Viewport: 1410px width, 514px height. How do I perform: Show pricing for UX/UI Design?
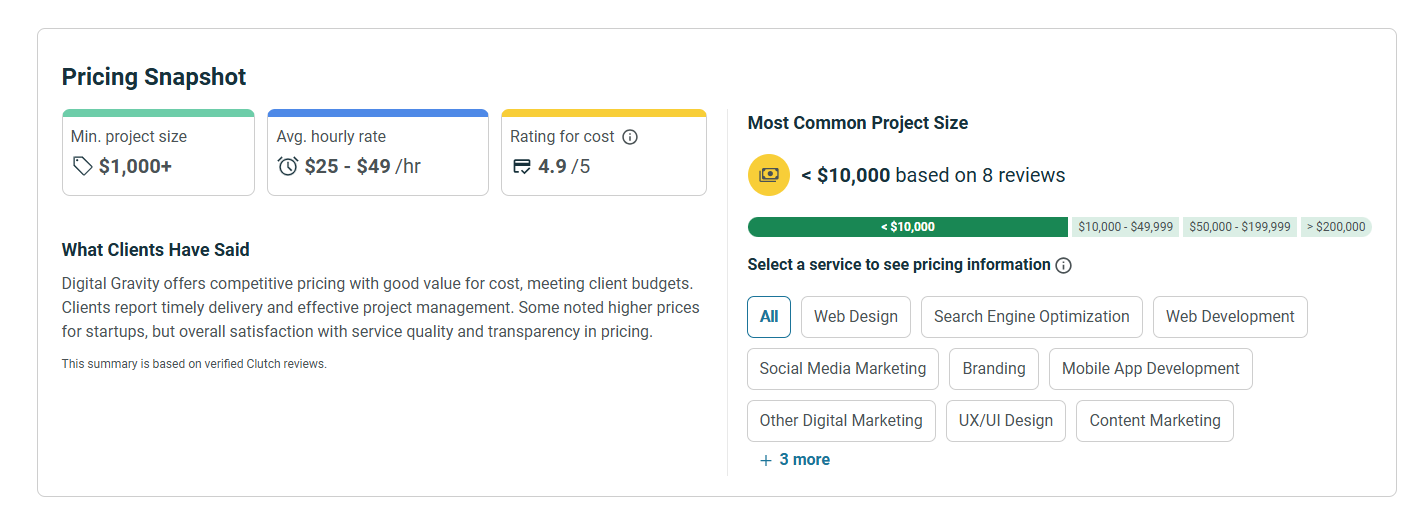pyautogui.click(x=1006, y=421)
